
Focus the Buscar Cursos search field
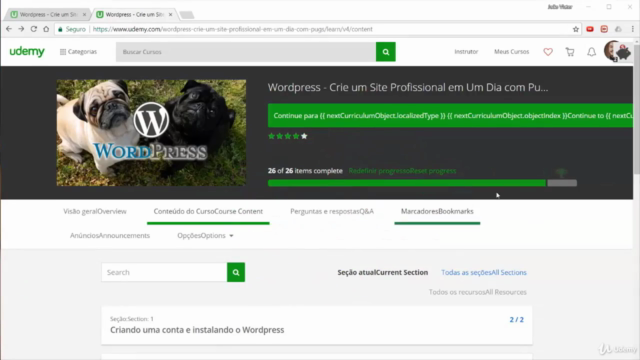click(x=246, y=52)
